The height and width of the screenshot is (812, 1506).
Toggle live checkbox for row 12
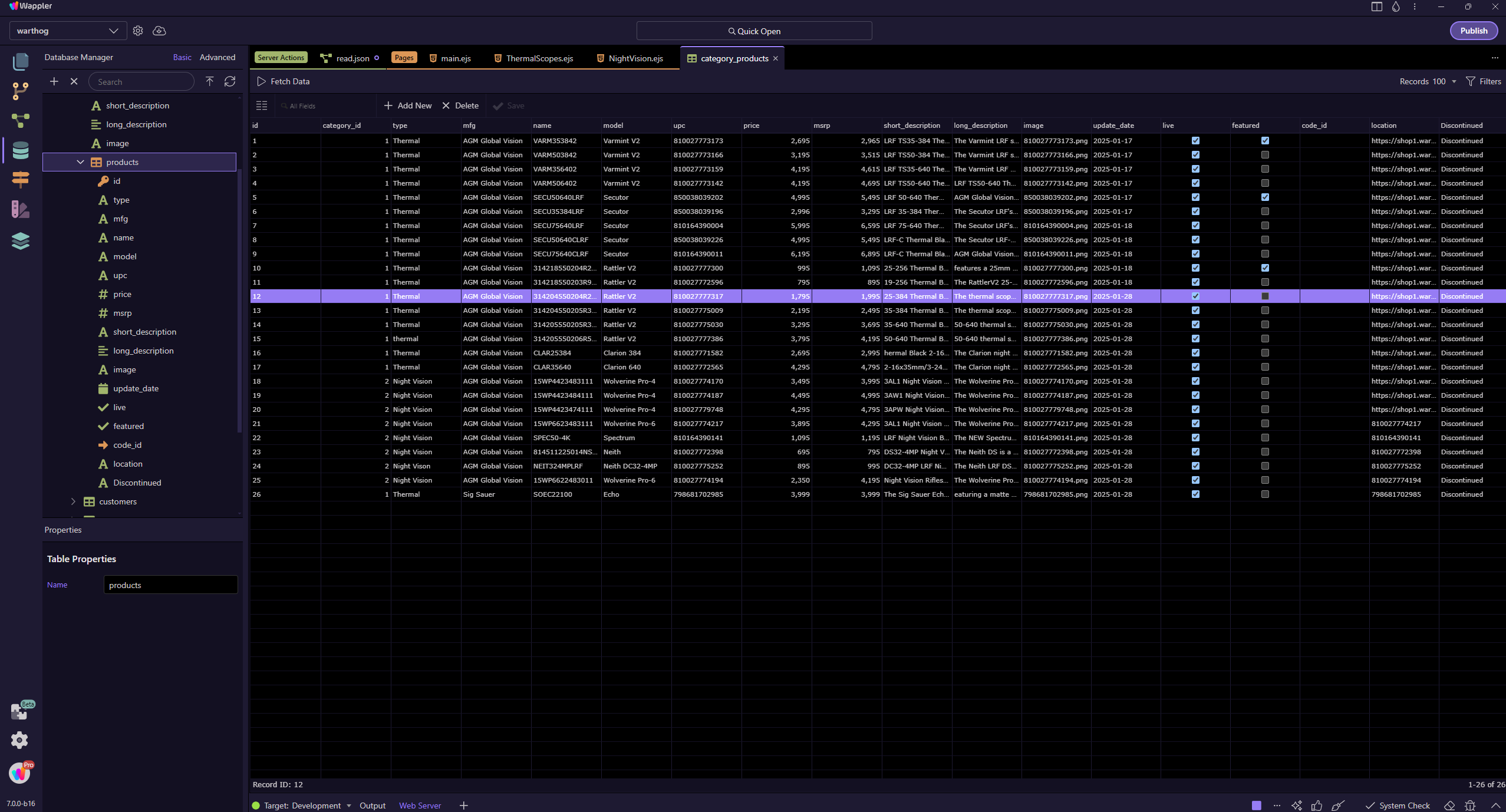coord(1195,296)
